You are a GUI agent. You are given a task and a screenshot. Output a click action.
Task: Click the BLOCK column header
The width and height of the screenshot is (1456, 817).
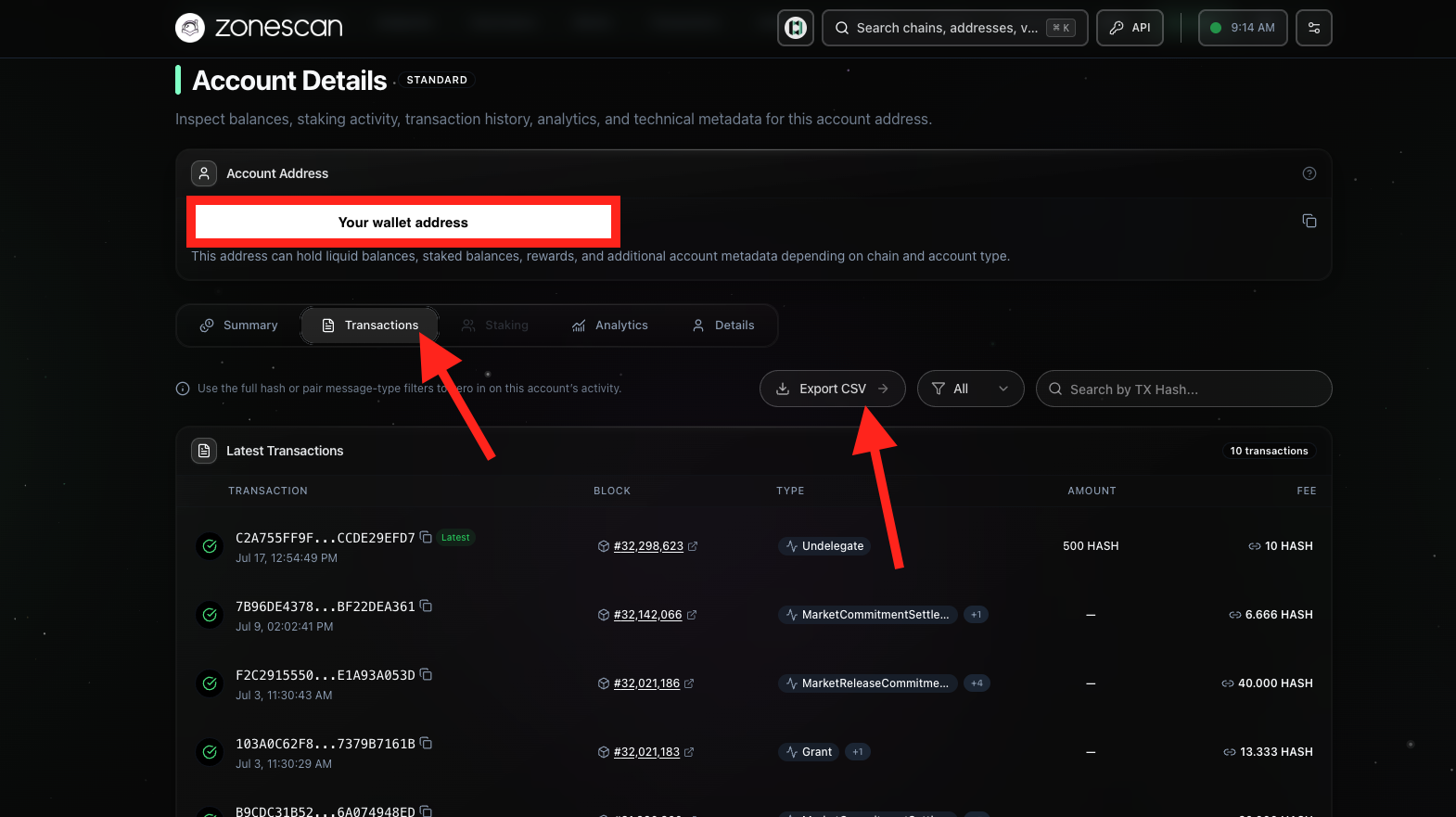[612, 491]
